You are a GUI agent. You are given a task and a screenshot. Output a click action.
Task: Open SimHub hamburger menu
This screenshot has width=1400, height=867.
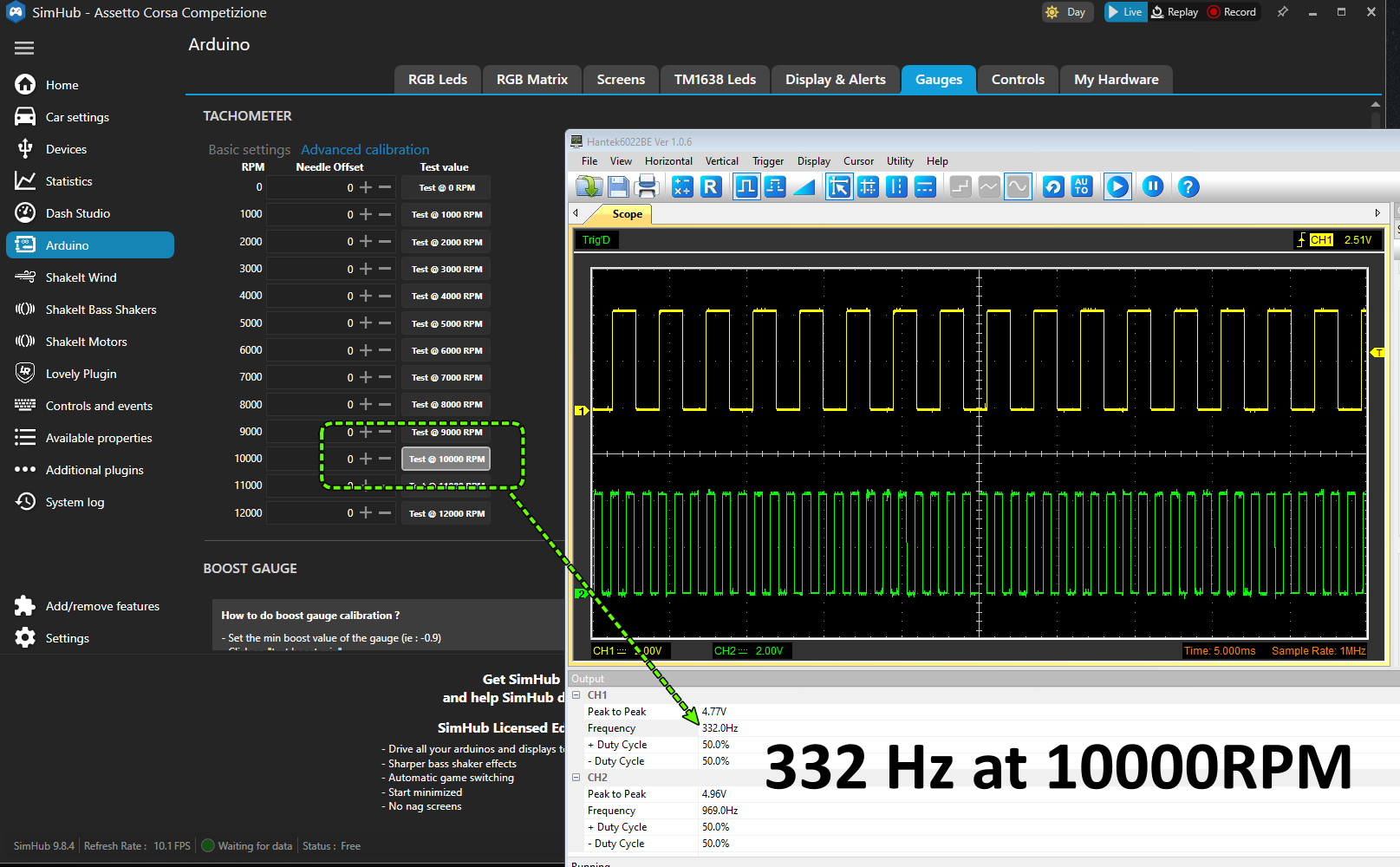click(x=24, y=49)
